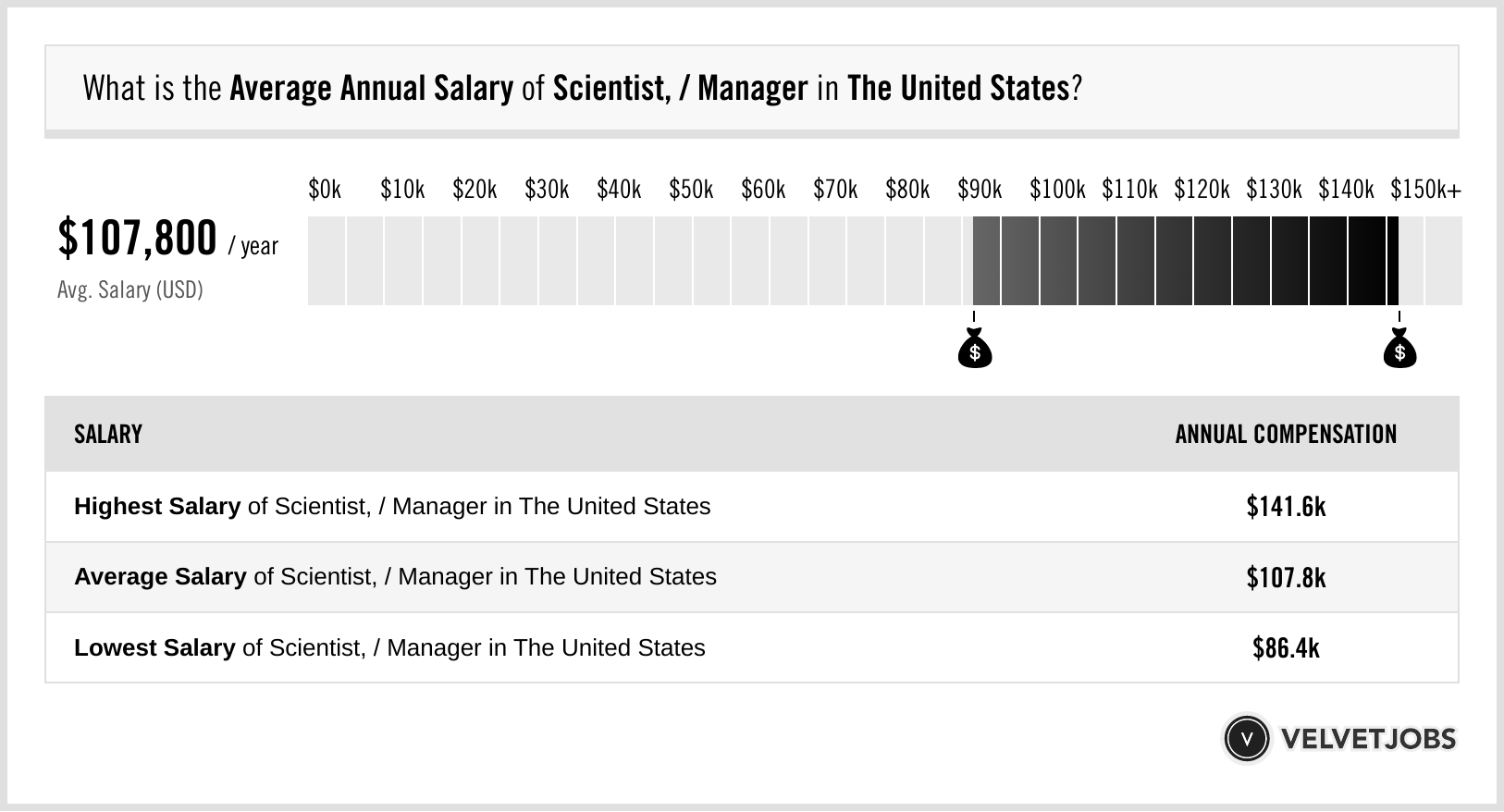Click the left money bag icon
Image resolution: width=1504 pixels, height=812 pixels.
pos(974,350)
